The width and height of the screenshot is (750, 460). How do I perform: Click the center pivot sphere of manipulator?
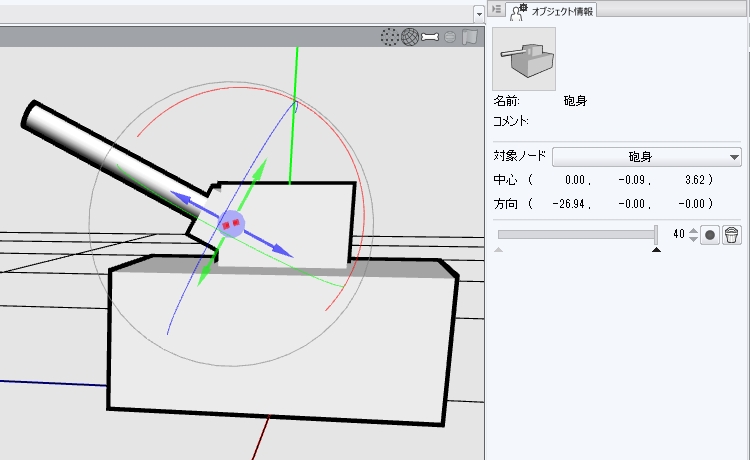(x=232, y=224)
